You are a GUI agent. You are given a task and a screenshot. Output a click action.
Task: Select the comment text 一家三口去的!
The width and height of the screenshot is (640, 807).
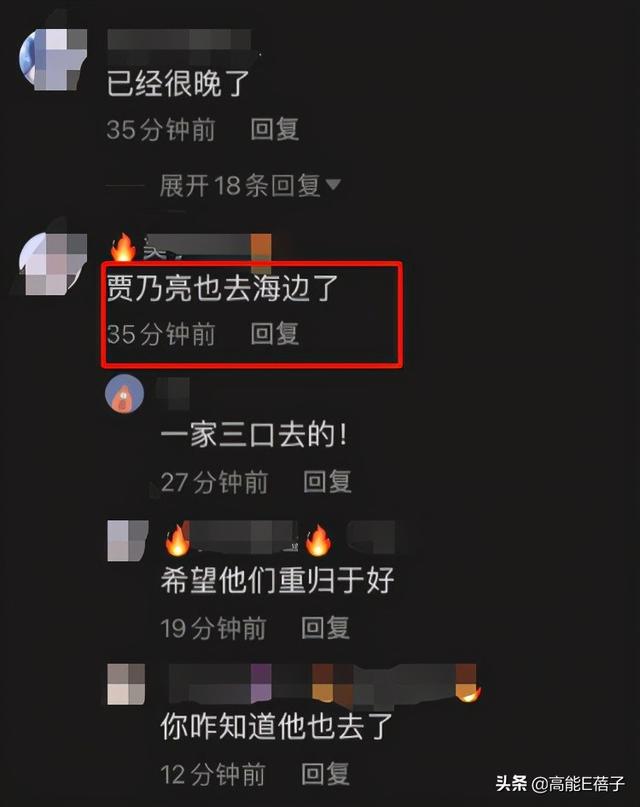(x=254, y=435)
